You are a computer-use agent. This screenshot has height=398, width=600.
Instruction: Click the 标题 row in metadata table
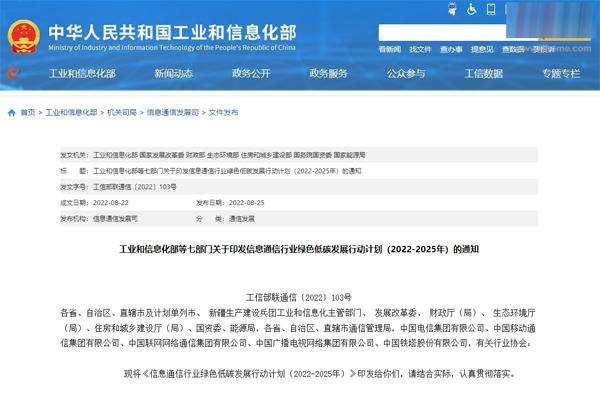[x=299, y=171]
